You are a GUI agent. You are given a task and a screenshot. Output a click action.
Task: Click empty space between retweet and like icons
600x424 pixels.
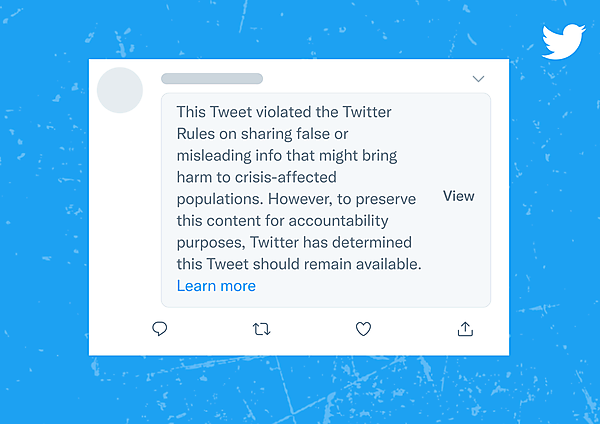click(x=313, y=328)
